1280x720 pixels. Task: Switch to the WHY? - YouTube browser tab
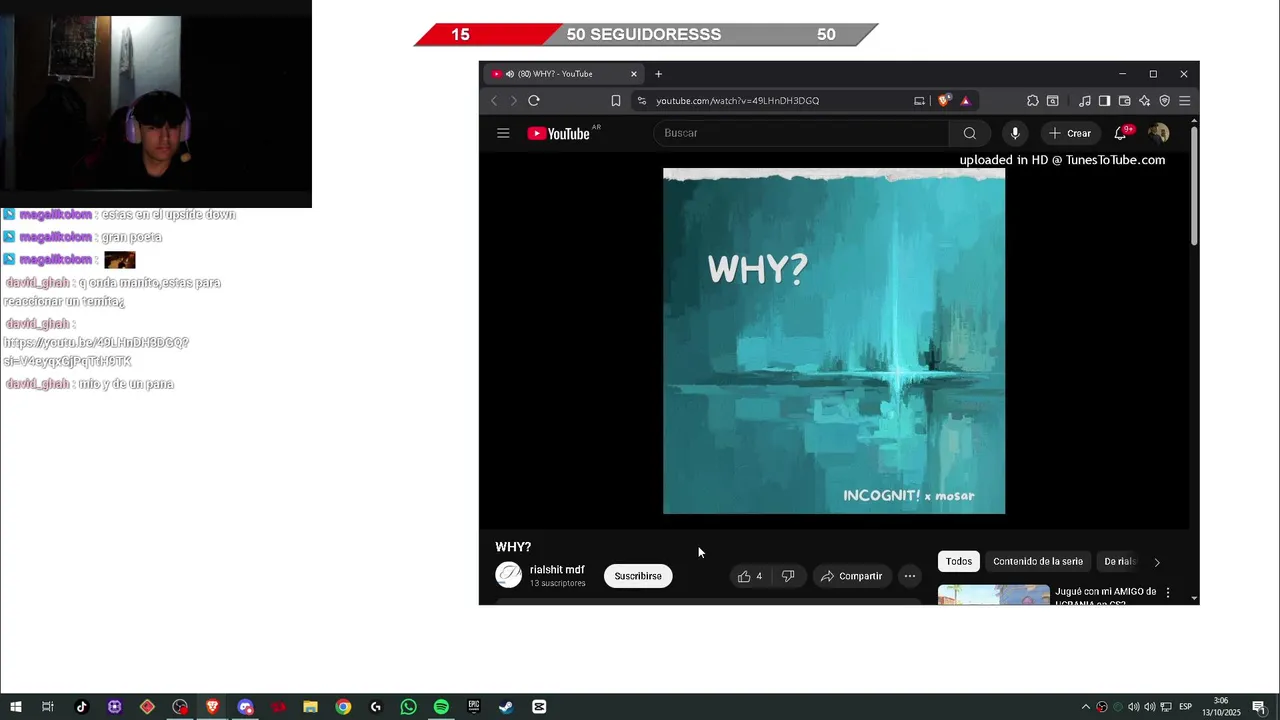pyautogui.click(x=562, y=74)
